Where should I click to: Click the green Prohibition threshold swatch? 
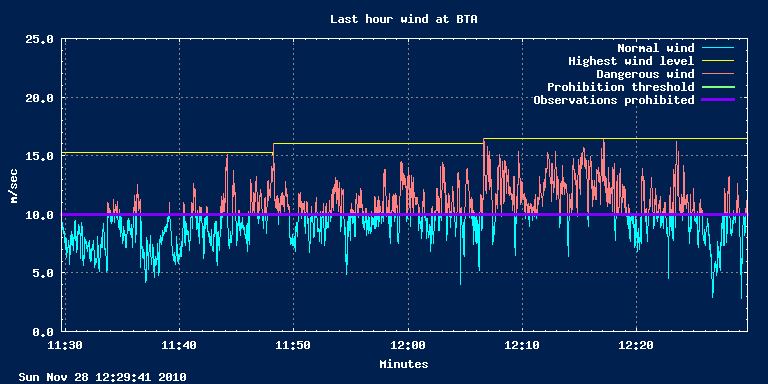click(718, 87)
